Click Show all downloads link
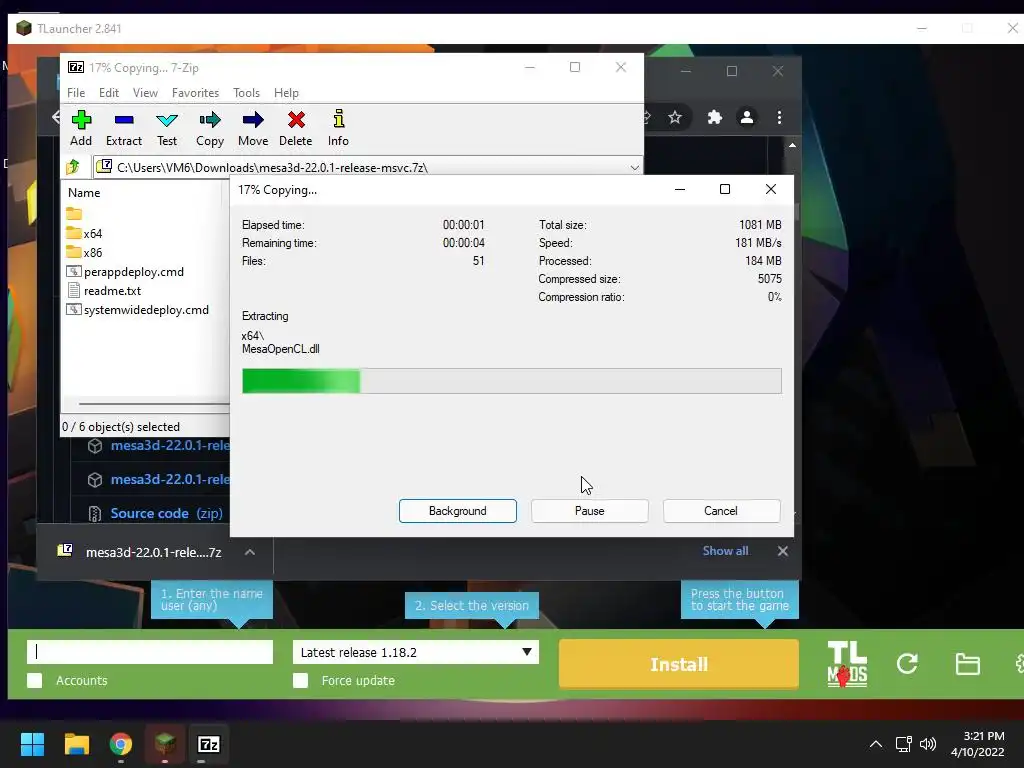This screenshot has width=1024, height=768. click(x=725, y=551)
